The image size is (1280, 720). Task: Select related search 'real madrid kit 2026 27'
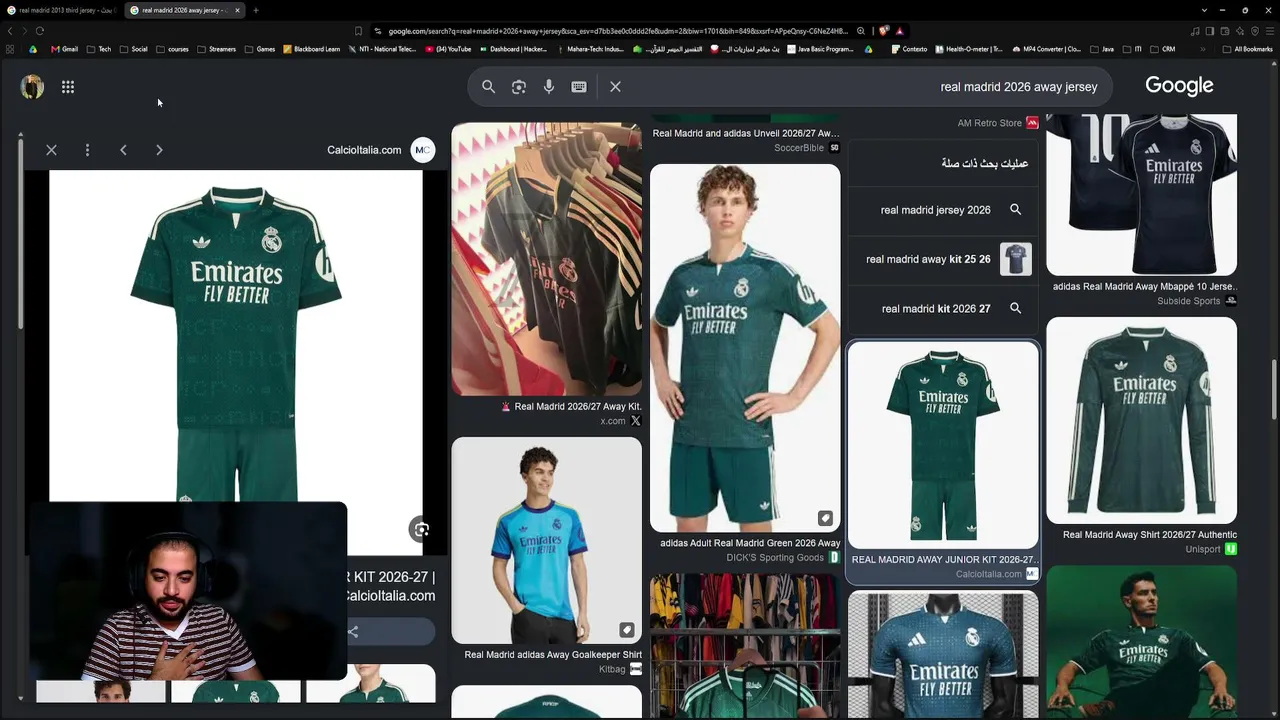943,309
